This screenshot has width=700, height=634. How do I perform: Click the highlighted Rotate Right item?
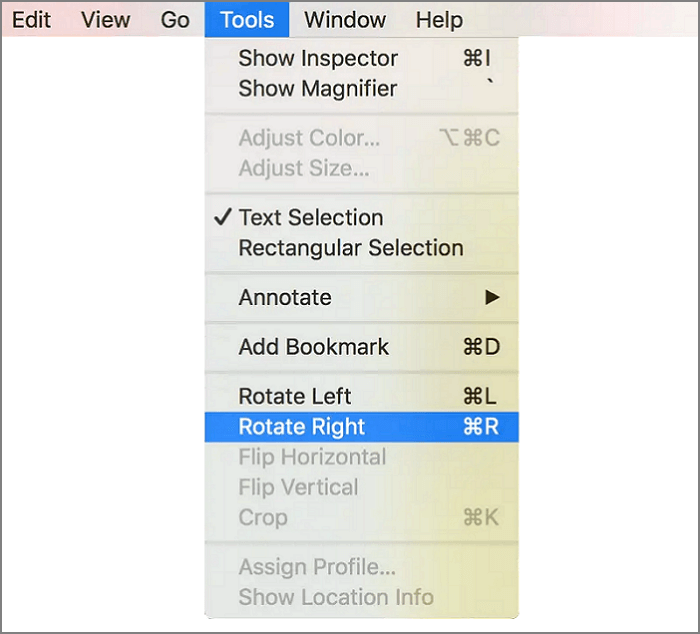pos(302,427)
